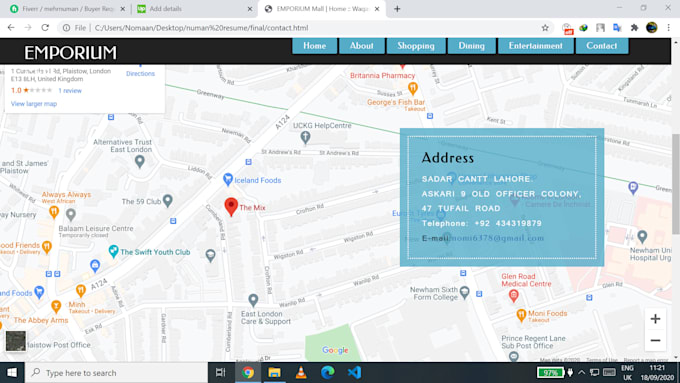Click the Google Translate extension icon
The width and height of the screenshot is (680, 383).
click(617, 28)
